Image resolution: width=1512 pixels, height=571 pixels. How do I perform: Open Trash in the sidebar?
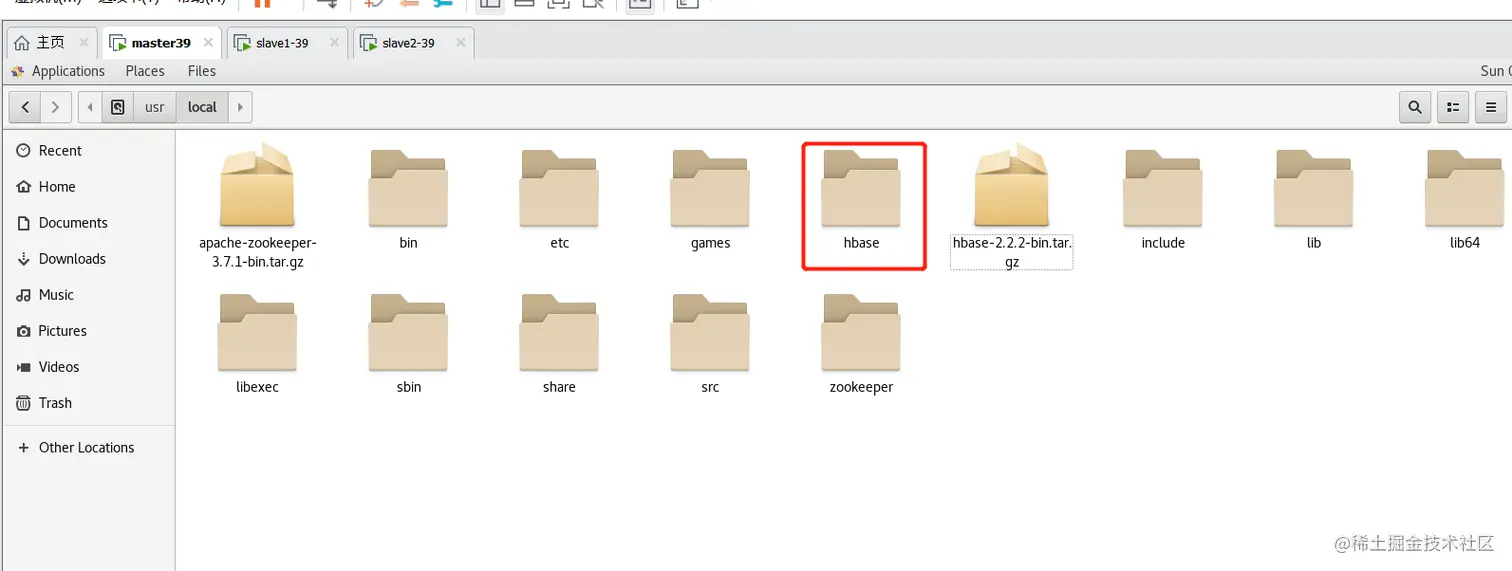(88, 403)
